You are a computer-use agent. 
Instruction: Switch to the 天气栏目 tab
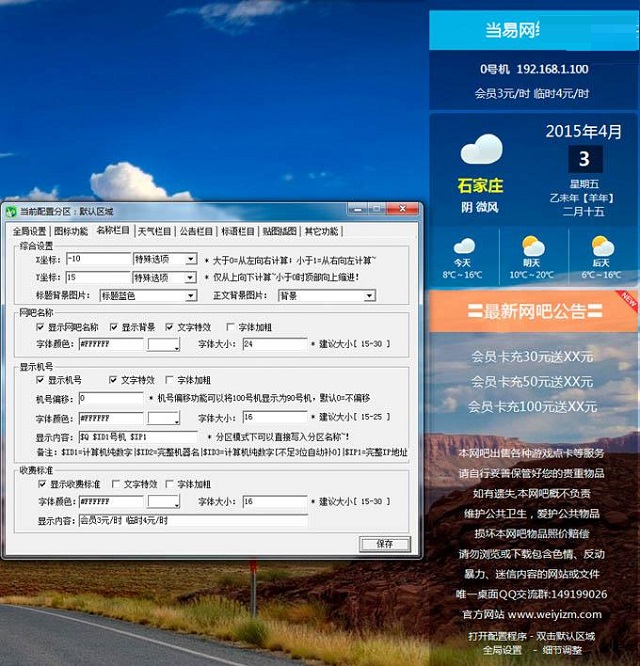tap(155, 231)
